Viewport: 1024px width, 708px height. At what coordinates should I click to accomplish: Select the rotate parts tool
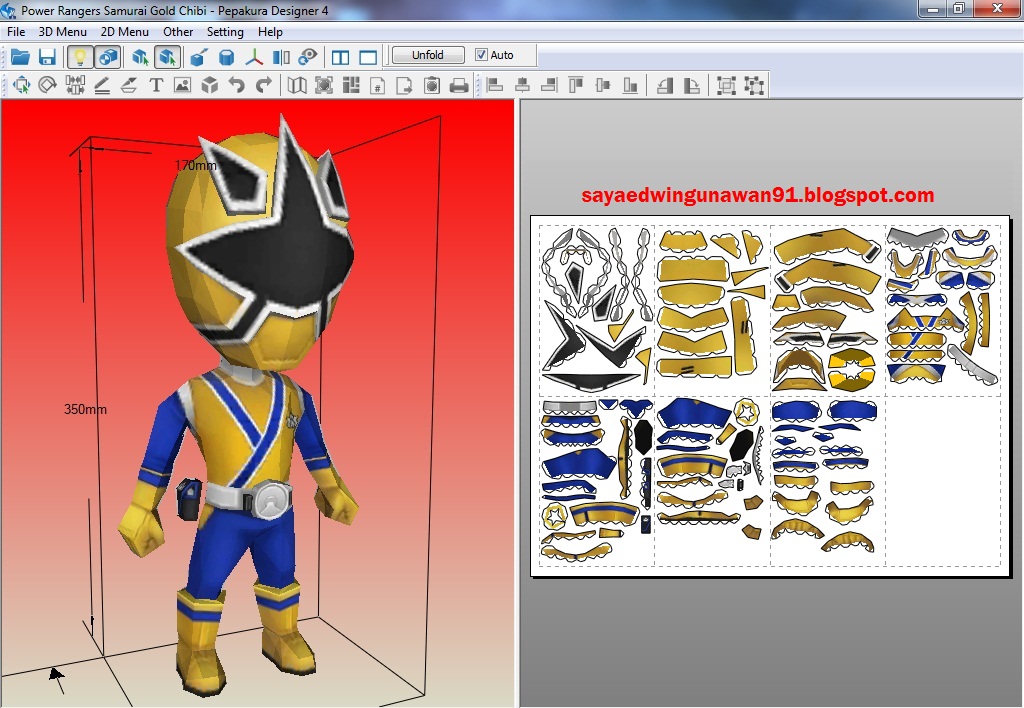click(x=48, y=85)
